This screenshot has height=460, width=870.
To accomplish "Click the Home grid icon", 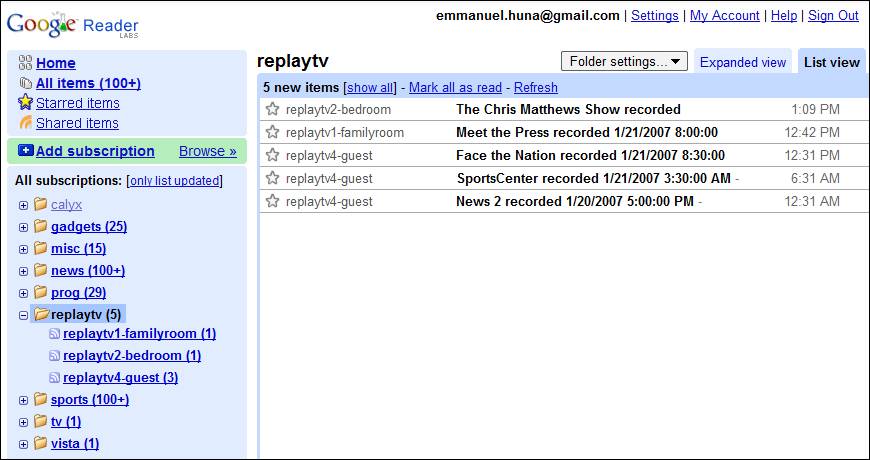I will (x=26, y=62).
